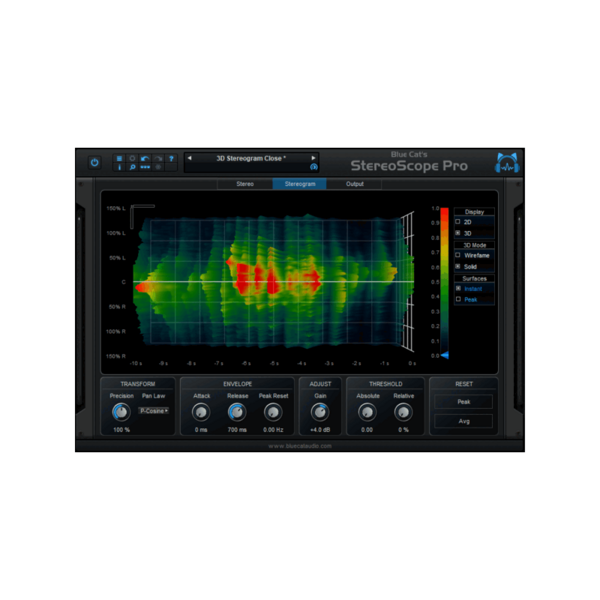600x600 pixels.
Task: Undo last change with the undo arrow
Action: (145, 158)
